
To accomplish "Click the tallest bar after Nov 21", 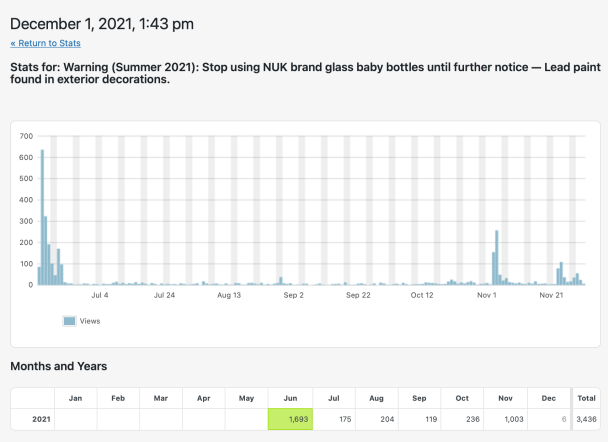I will pyautogui.click(x=561, y=274).
